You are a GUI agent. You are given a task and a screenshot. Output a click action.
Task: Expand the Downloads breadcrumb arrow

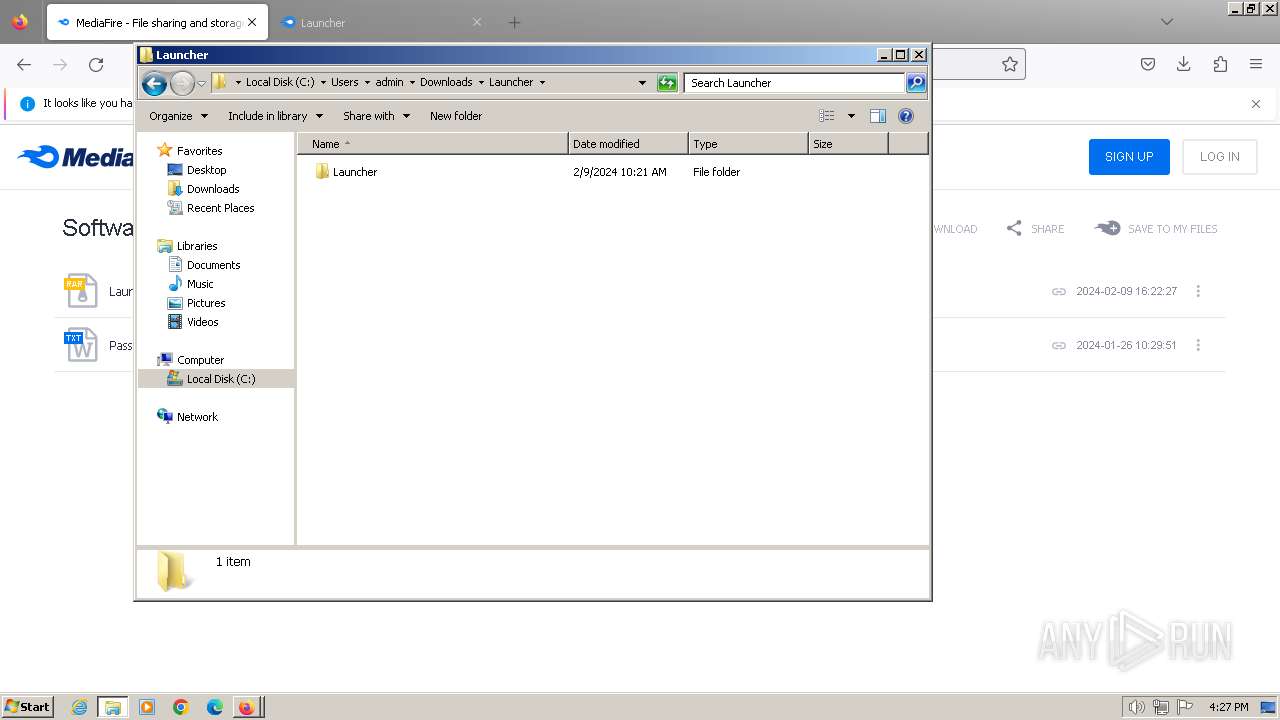pos(481,83)
